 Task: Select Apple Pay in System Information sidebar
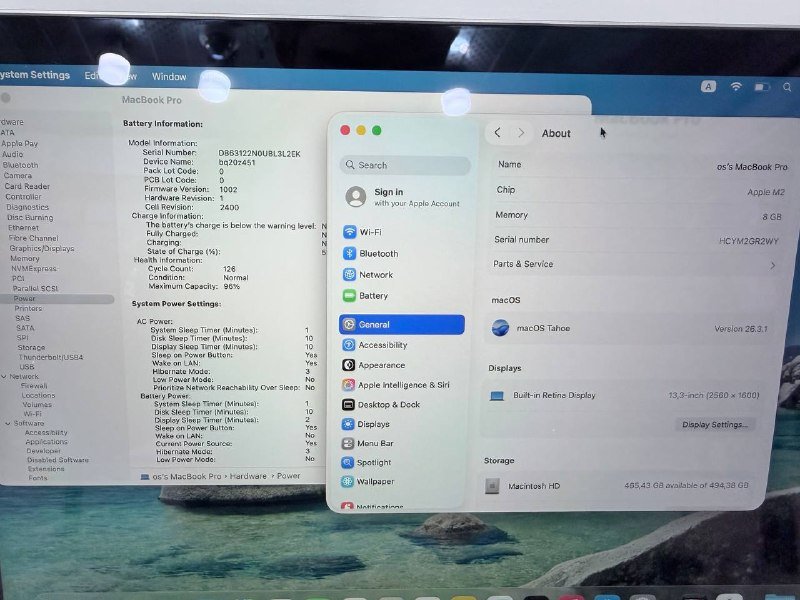point(19,144)
